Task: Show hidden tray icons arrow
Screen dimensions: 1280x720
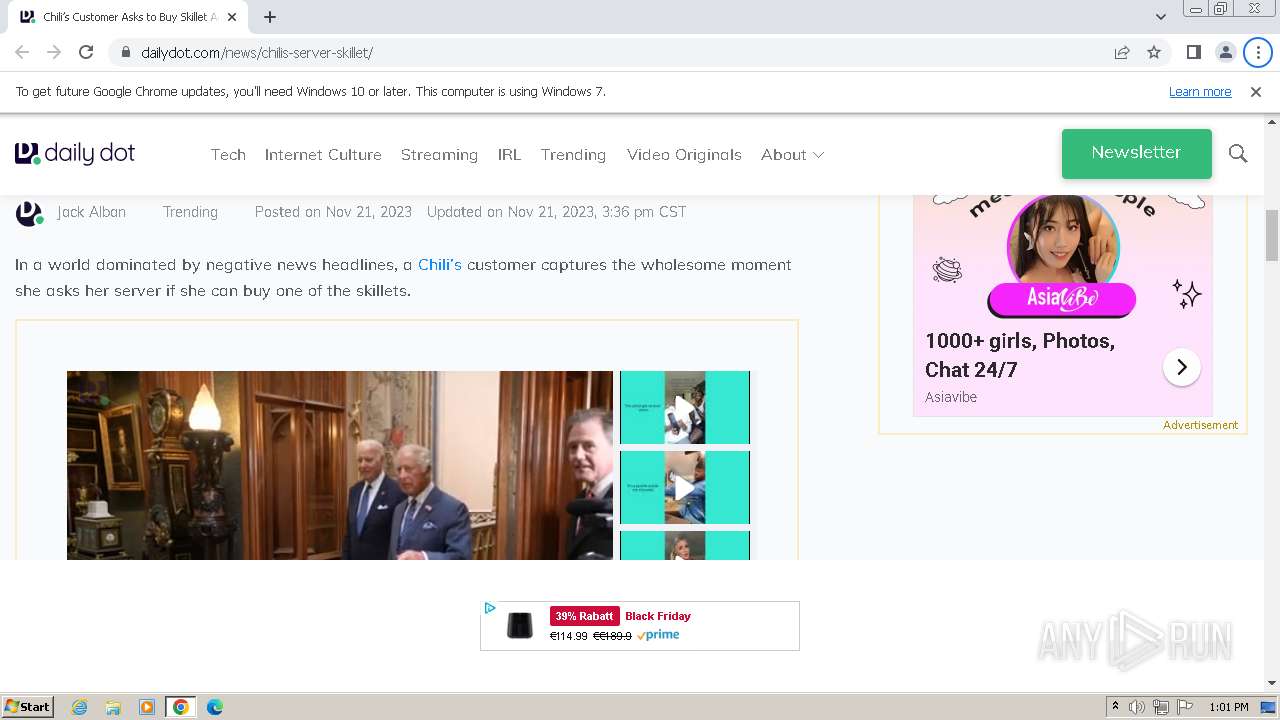Action: click(1115, 707)
